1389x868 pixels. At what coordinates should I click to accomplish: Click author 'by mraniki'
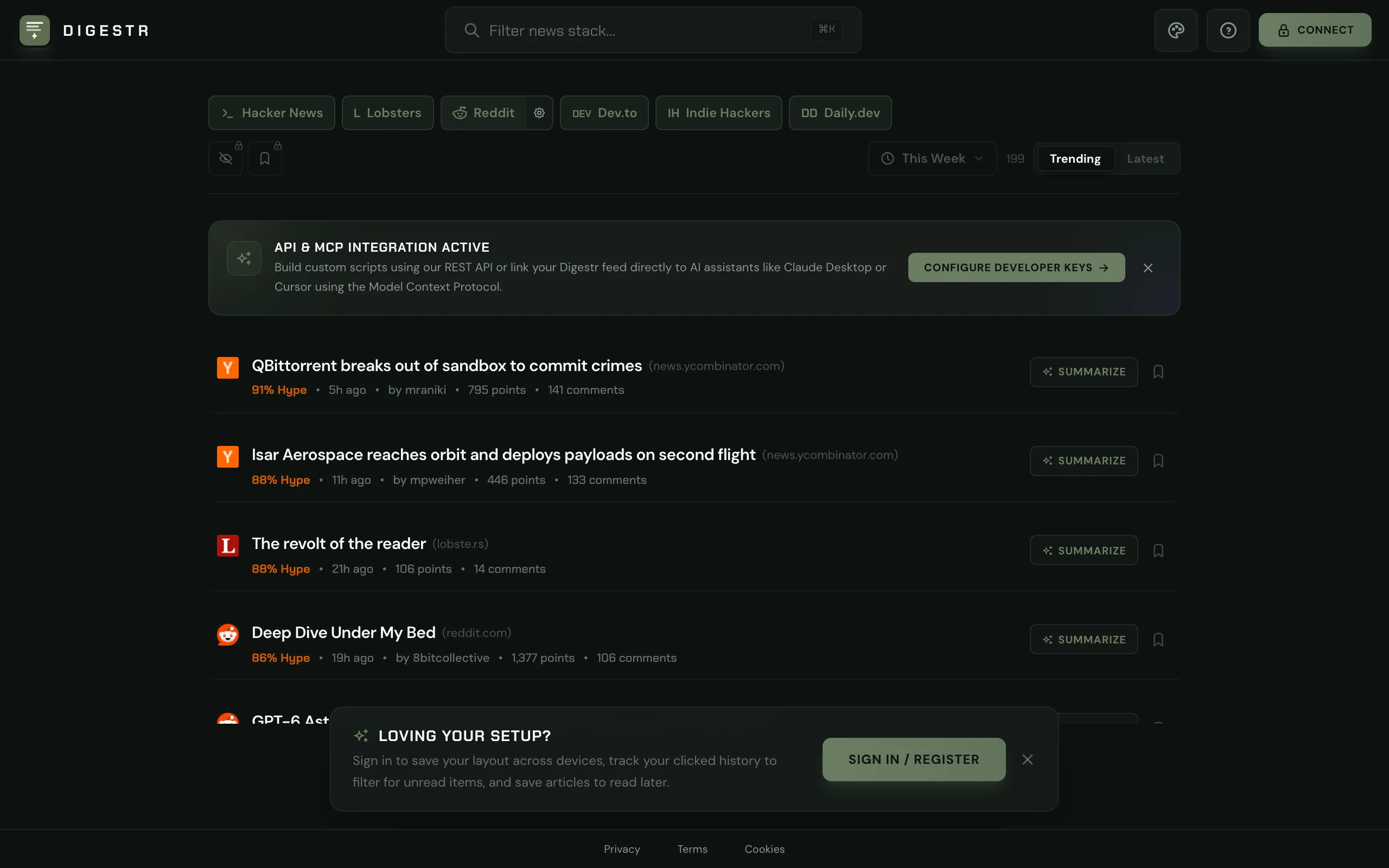pyautogui.click(x=417, y=391)
